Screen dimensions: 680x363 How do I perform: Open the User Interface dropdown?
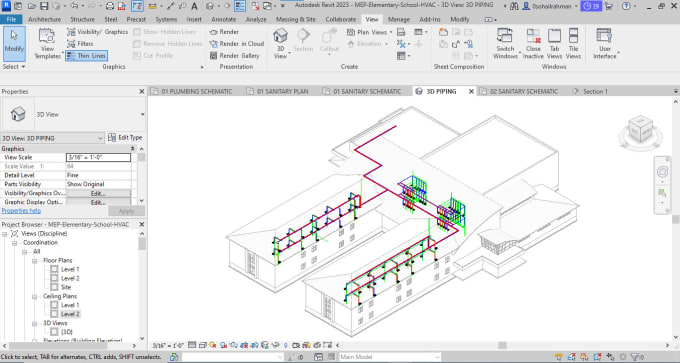point(605,43)
